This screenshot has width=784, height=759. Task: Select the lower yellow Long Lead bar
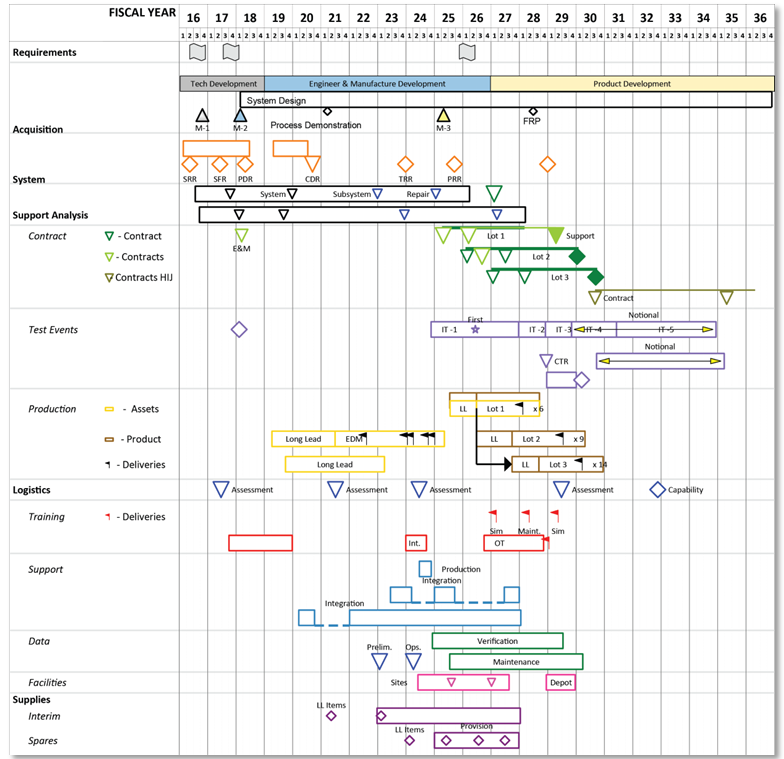coord(334,464)
